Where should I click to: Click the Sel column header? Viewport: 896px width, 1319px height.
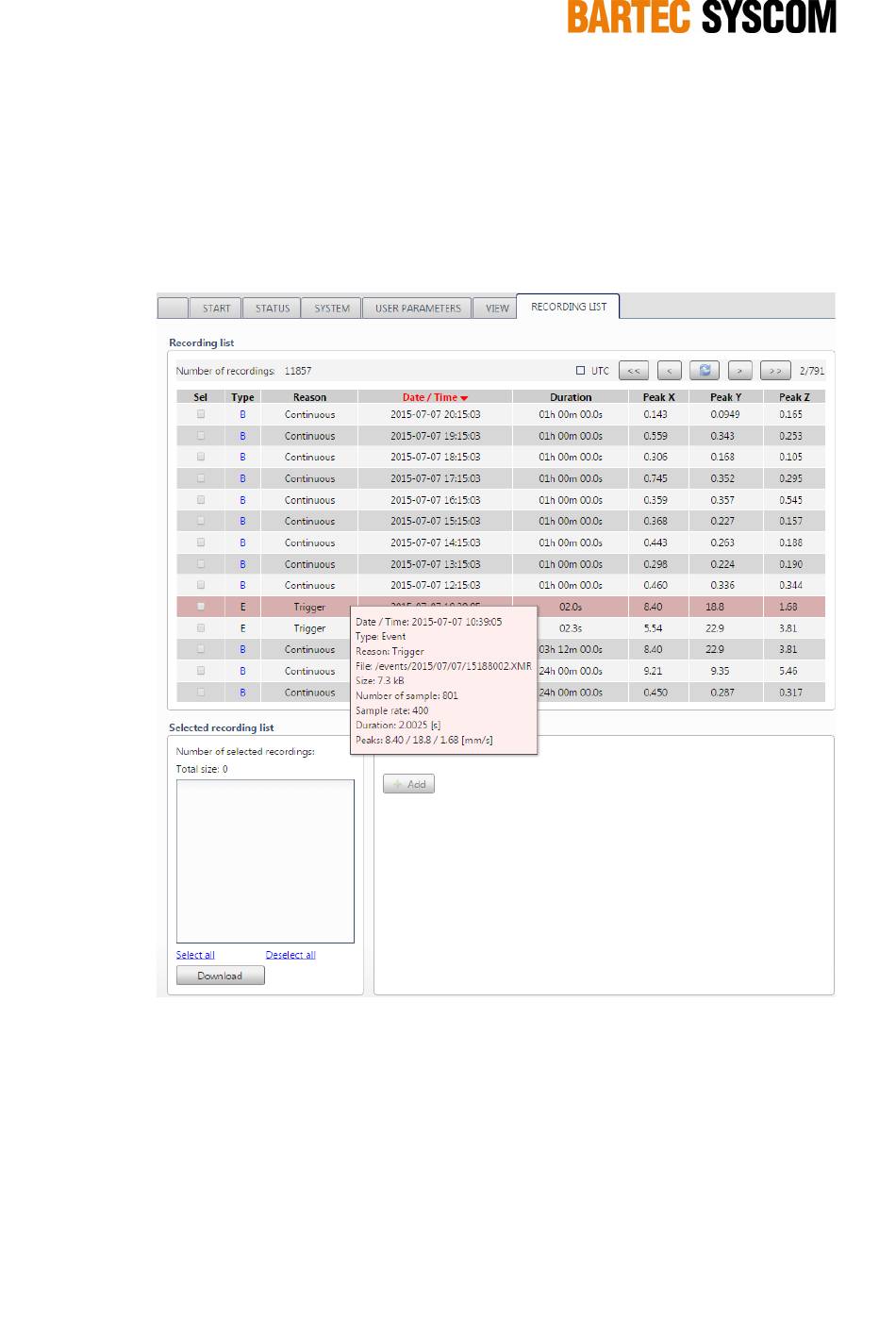200,397
